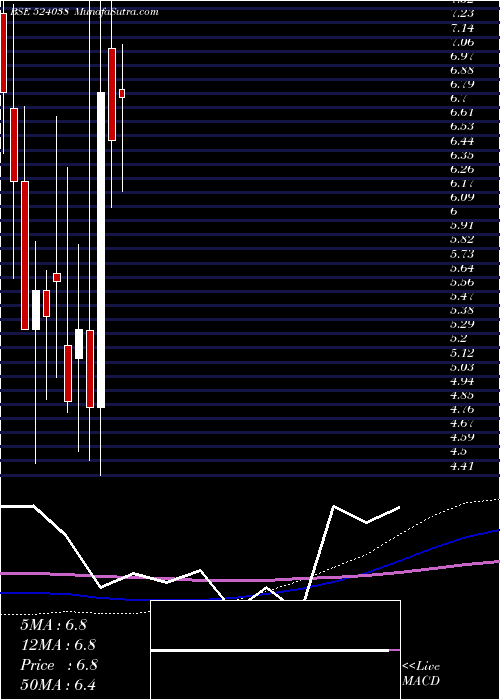Click the 5.29 price axis label
The height and width of the screenshot is (700, 500).
(x=462, y=324)
